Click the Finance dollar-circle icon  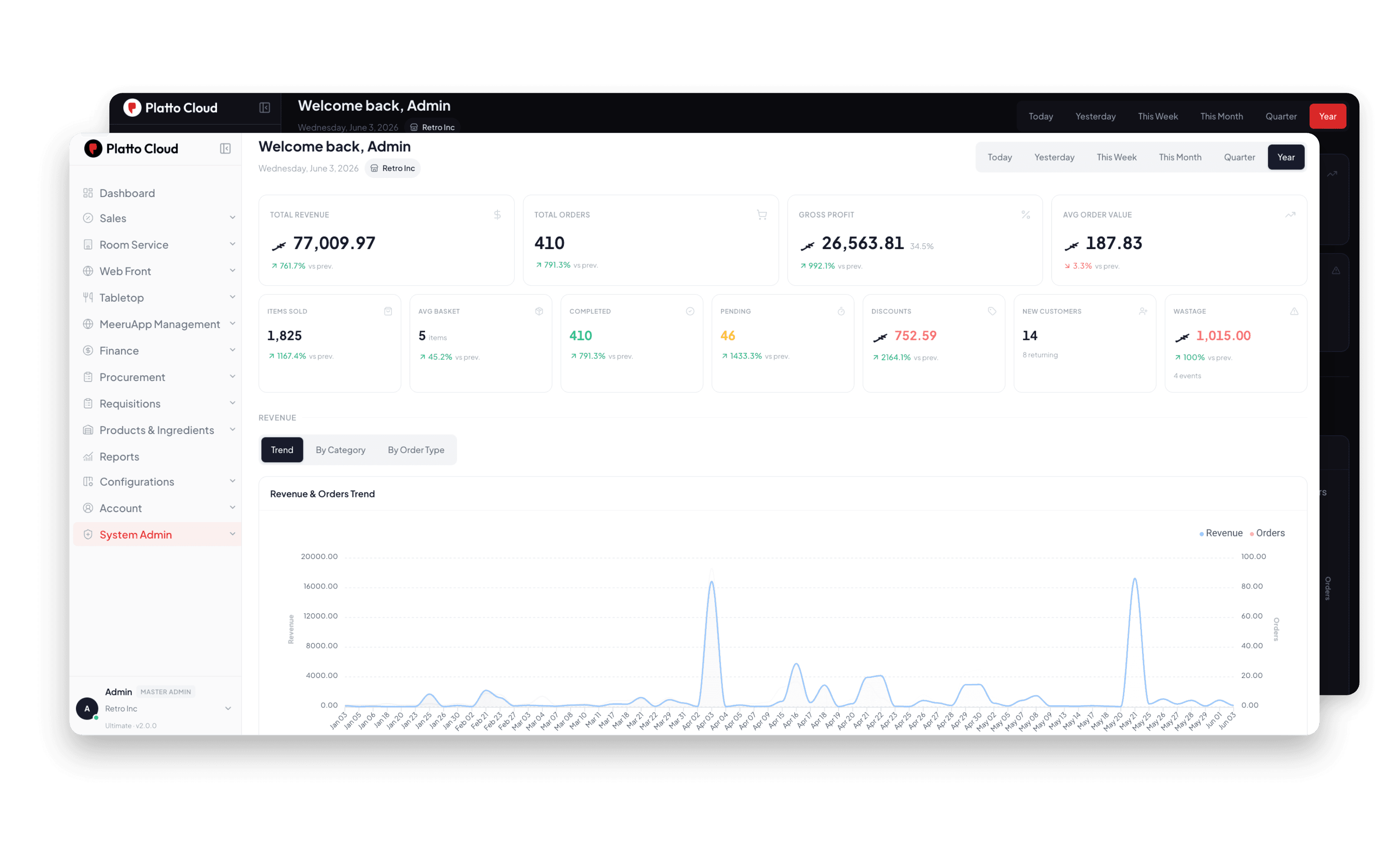(88, 350)
